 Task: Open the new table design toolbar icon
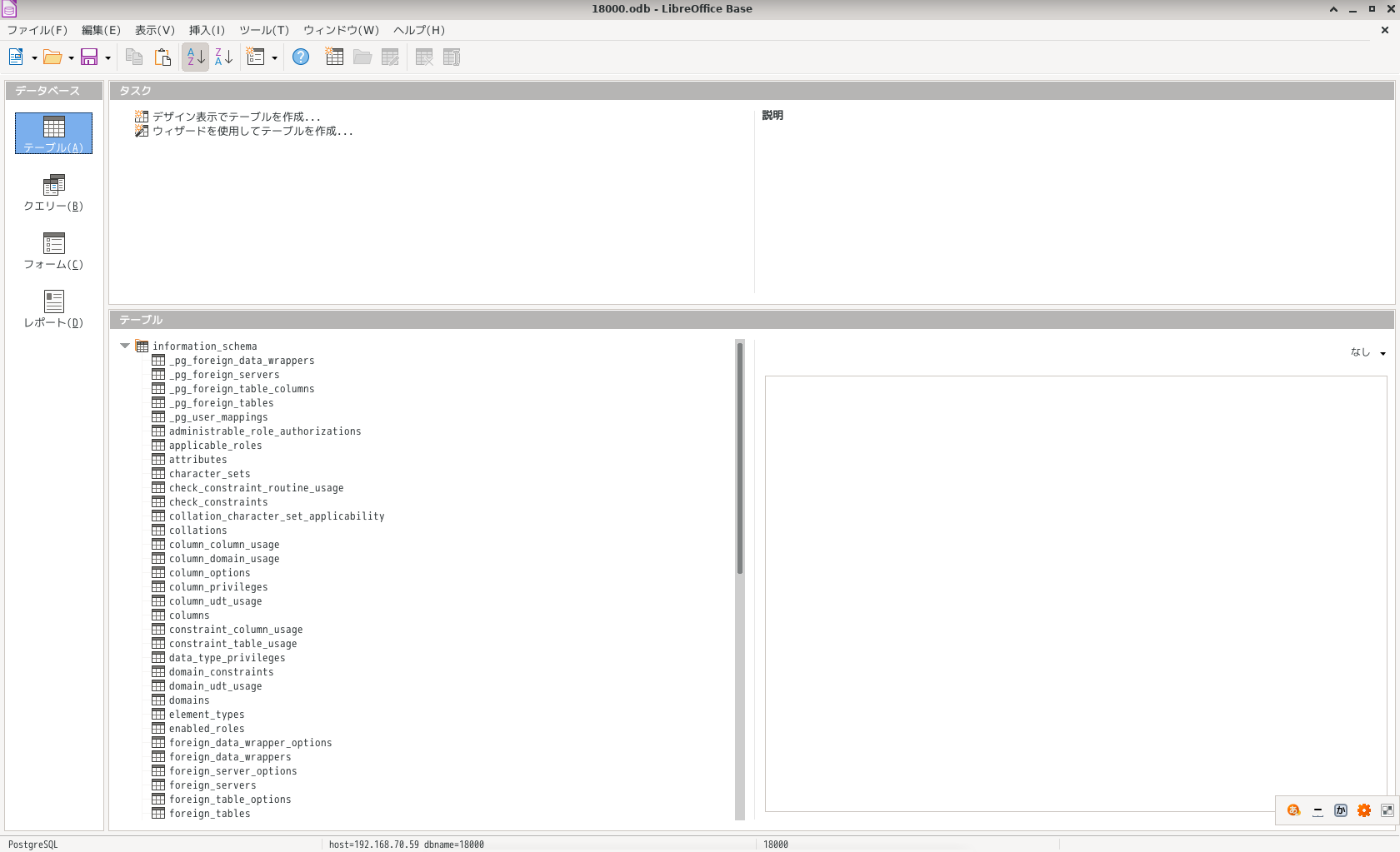(x=334, y=57)
